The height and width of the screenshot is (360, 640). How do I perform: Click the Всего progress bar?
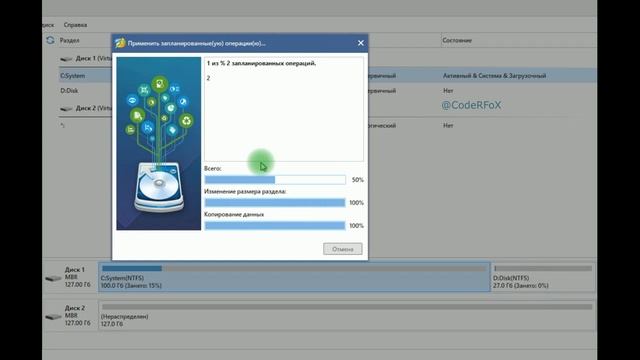[275, 180]
